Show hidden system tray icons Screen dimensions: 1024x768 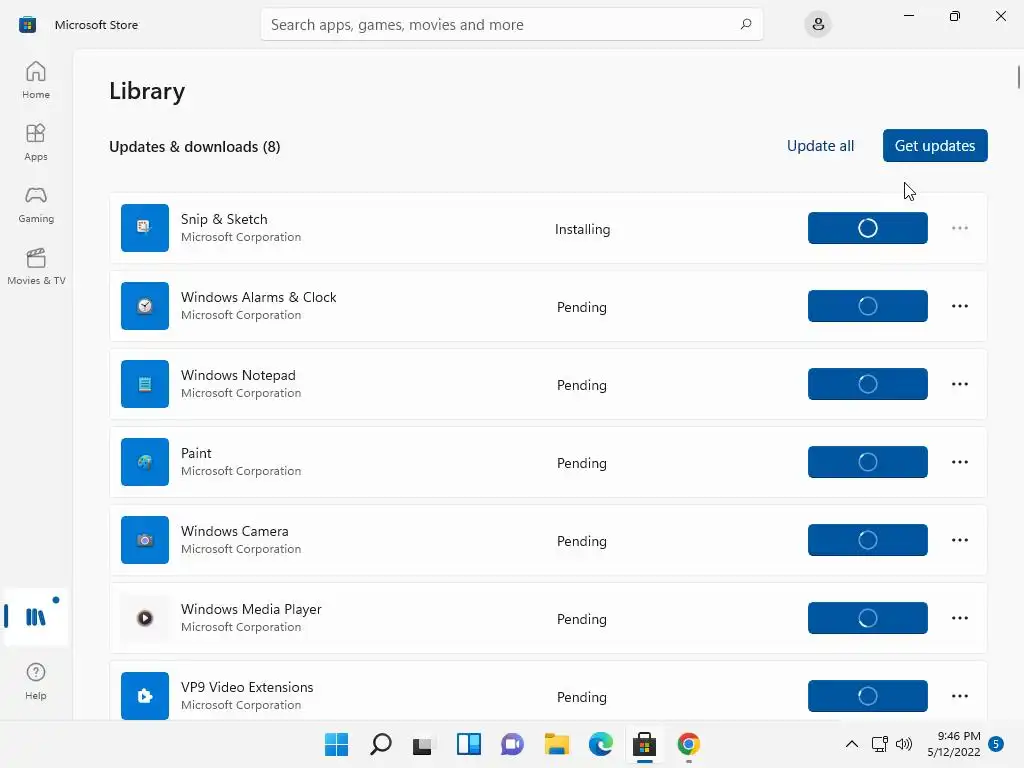coord(852,744)
